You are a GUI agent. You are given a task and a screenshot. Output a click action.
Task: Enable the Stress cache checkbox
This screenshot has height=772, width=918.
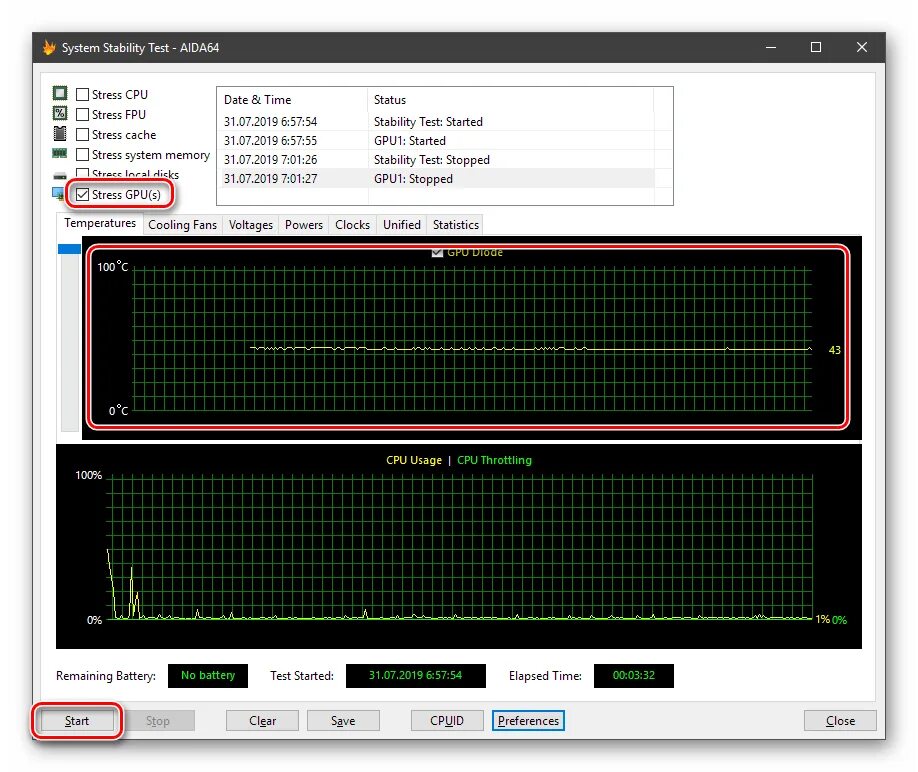pos(83,135)
